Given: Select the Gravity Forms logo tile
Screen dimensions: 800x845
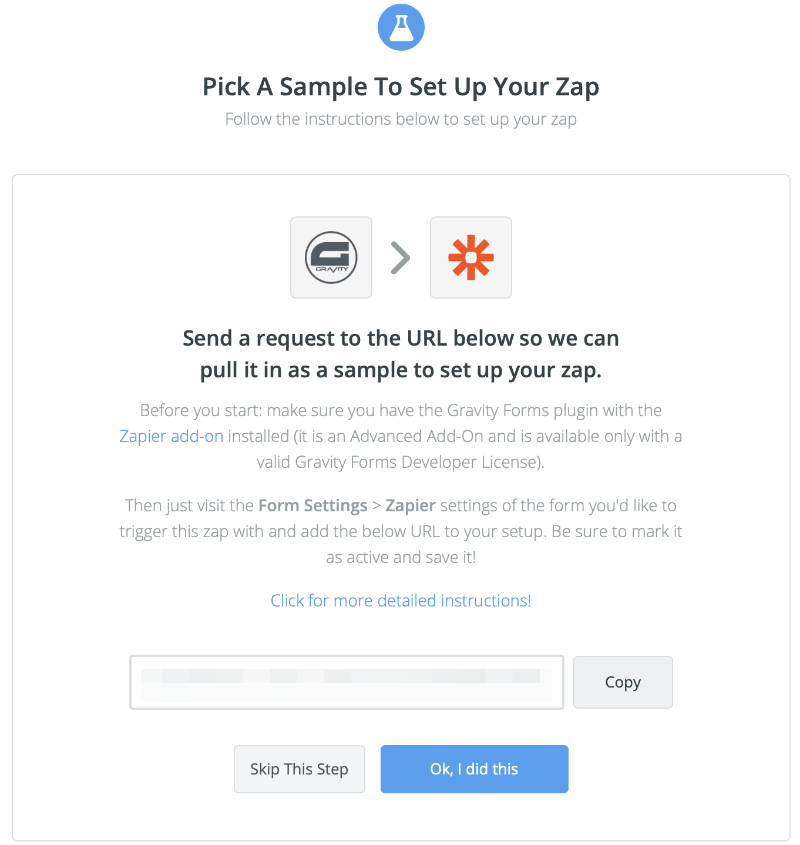Looking at the screenshot, I should coord(331,258).
